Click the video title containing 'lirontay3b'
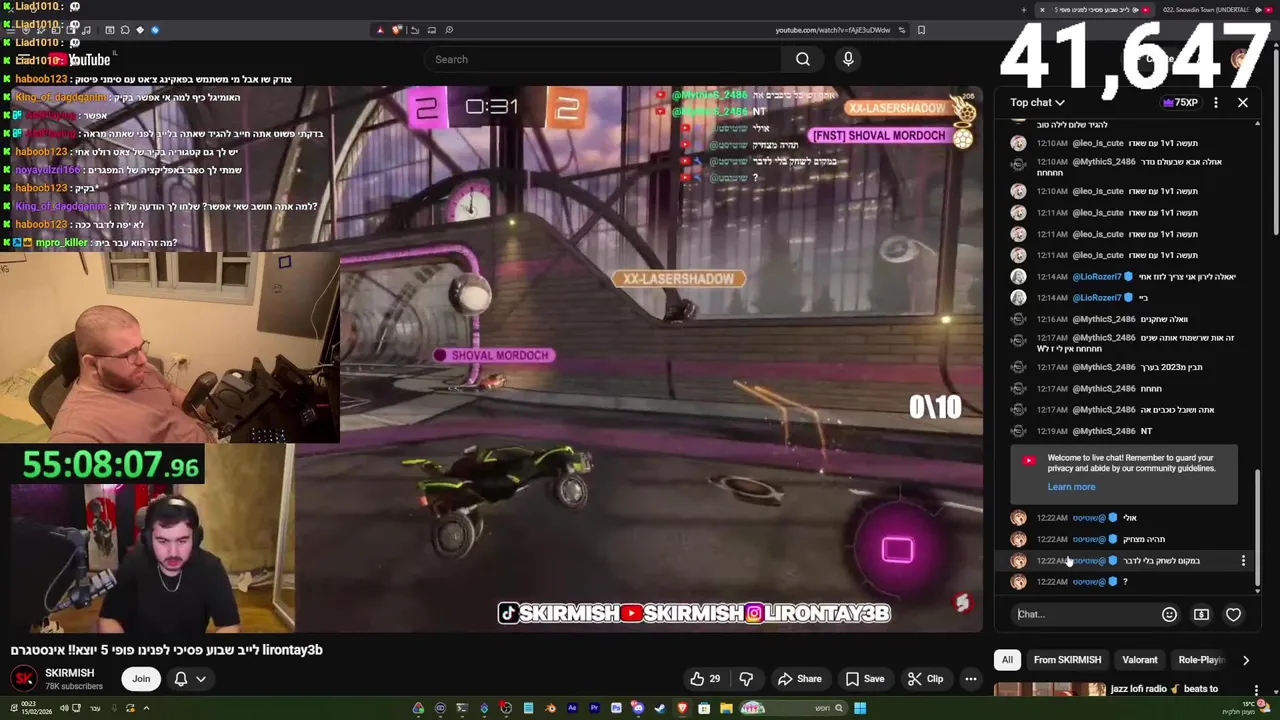The image size is (1280, 720). click(x=167, y=650)
